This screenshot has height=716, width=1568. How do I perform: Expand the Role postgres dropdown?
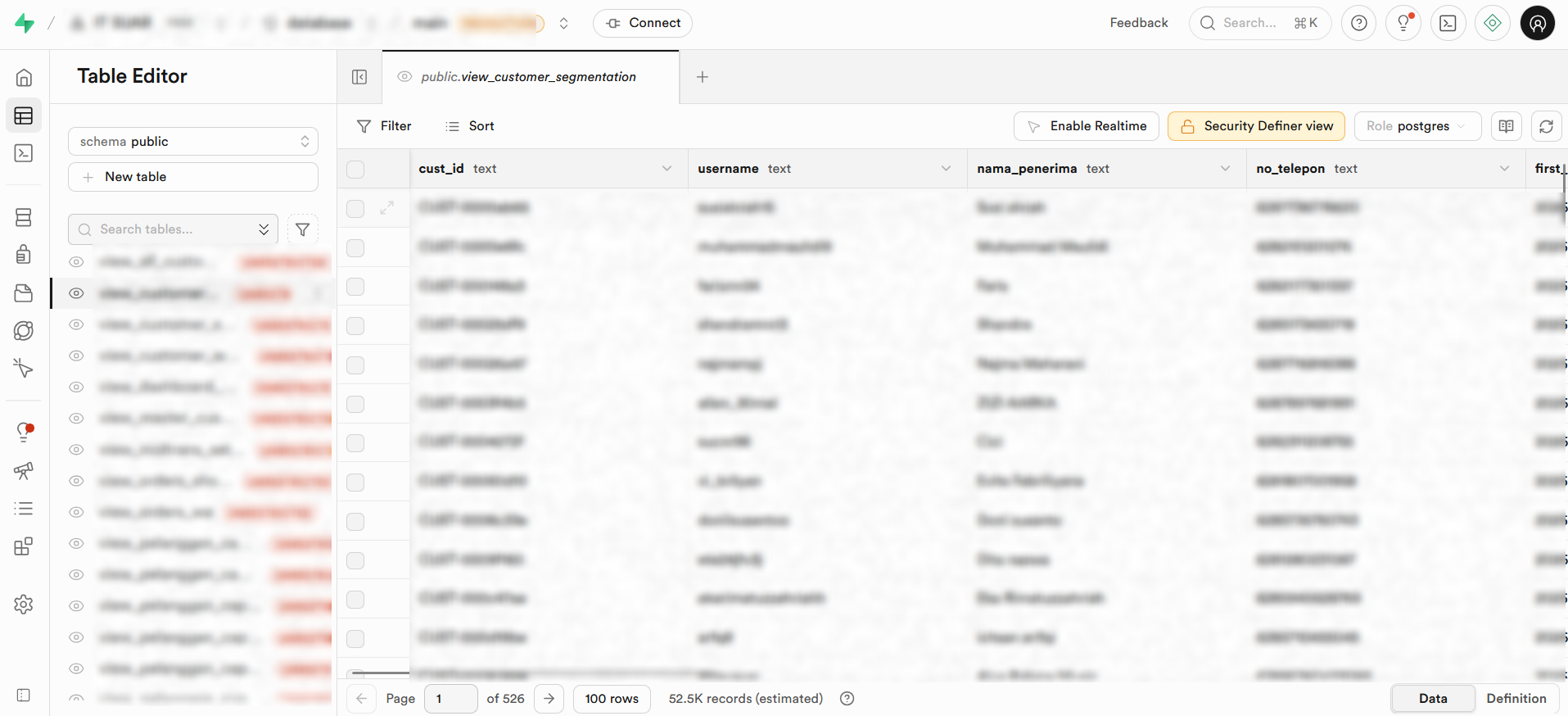pyautogui.click(x=1417, y=126)
